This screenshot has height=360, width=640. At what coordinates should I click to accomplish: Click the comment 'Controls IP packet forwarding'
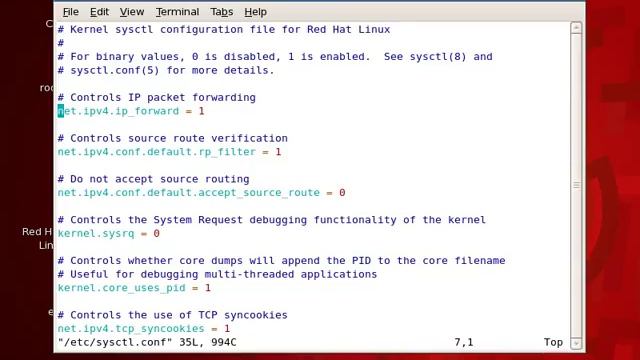[x=157, y=98]
